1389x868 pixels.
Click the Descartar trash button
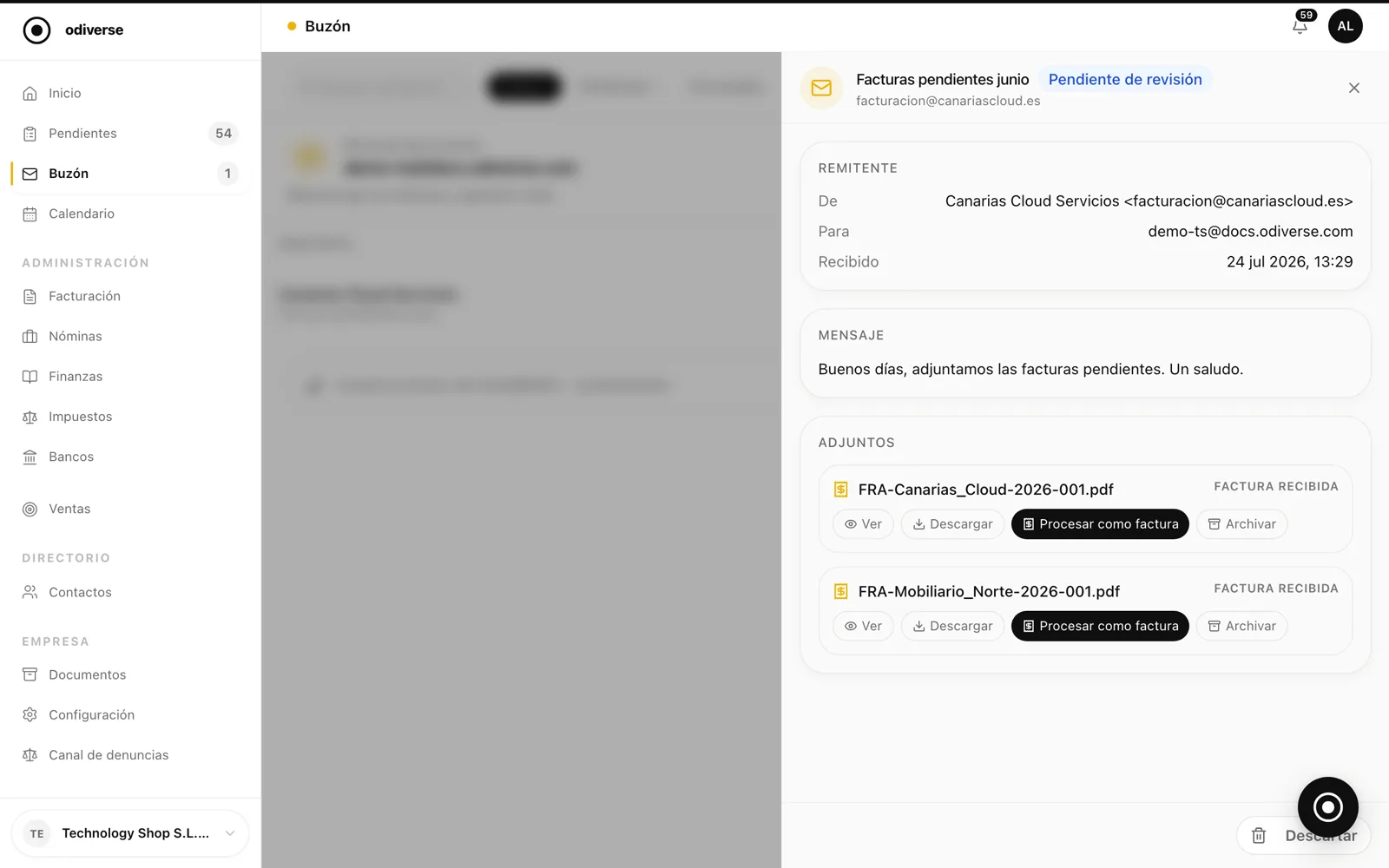[x=1303, y=835]
